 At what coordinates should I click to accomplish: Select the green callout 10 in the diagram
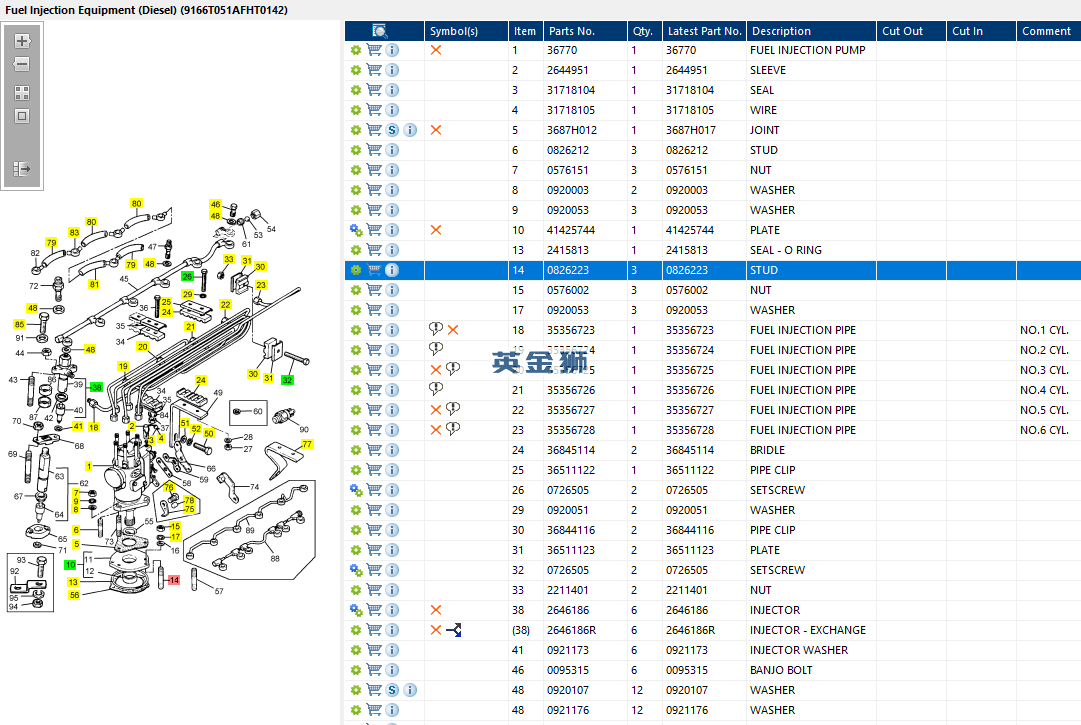(70, 564)
